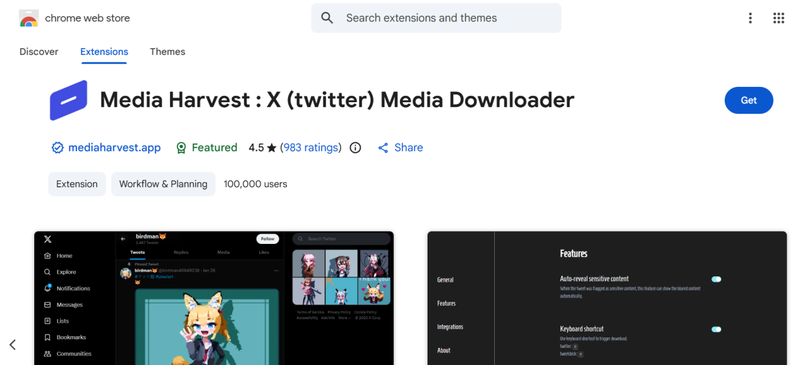The height and width of the screenshot is (365, 800).
Task: Click the extension title heading
Action: tap(337, 100)
